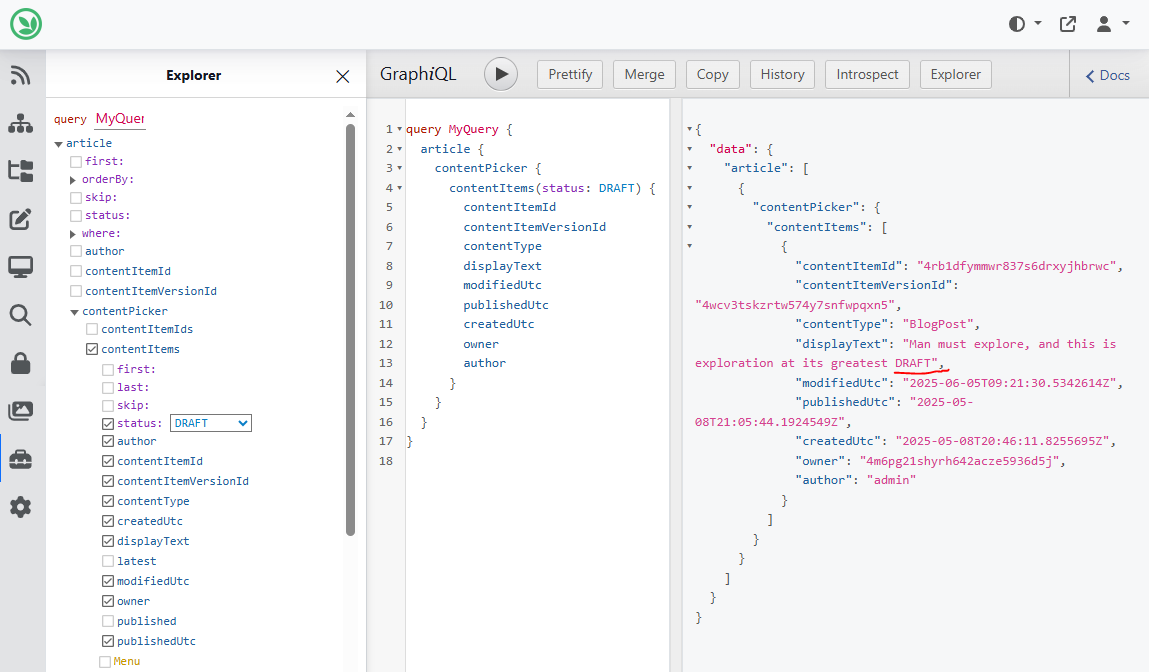Check the Menu fragment checkbox
1149x672 pixels.
[x=105, y=662]
